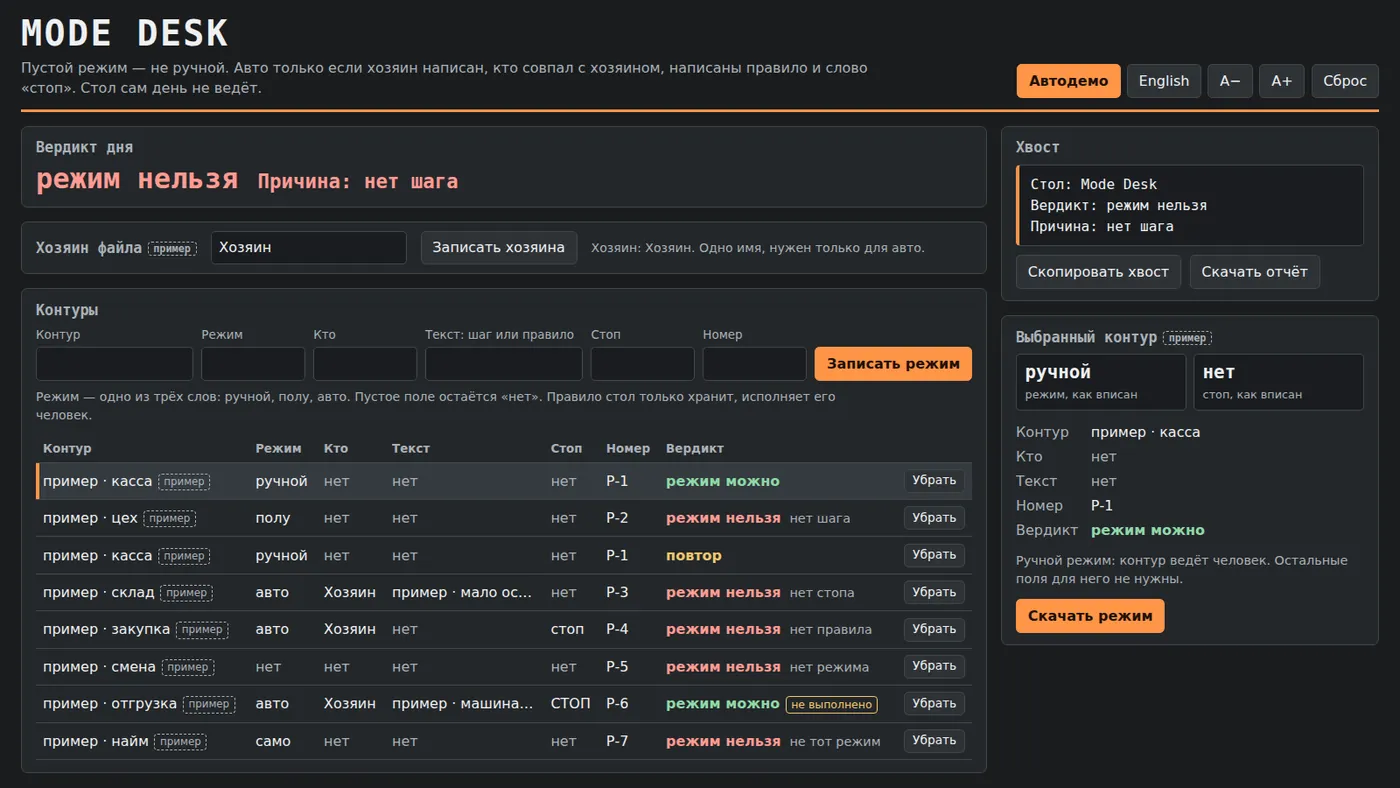This screenshot has height=788, width=1400.
Task: Remove the пример · найм row with Убрать
Action: pyautogui.click(x=934, y=741)
